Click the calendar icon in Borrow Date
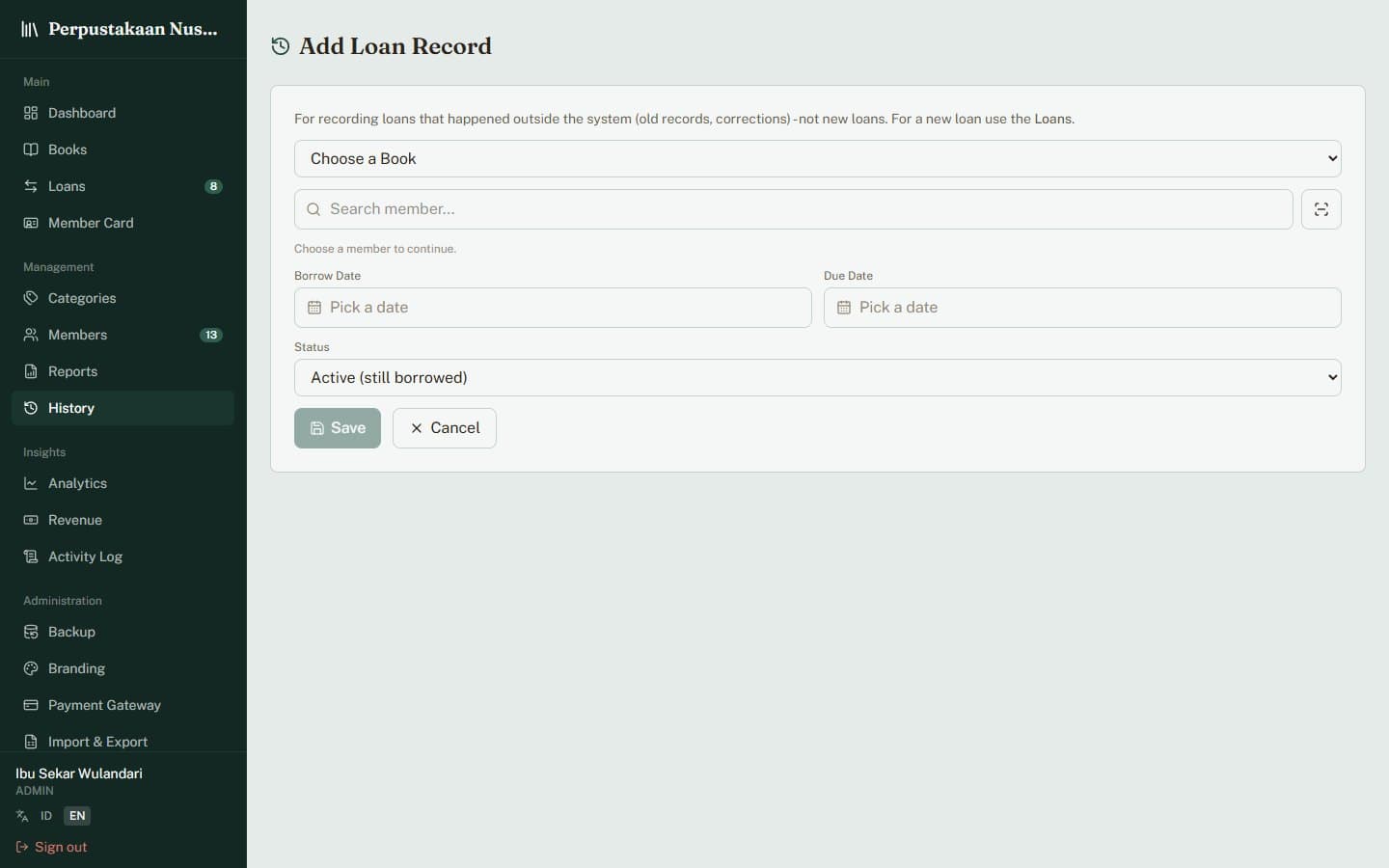The image size is (1389, 868). click(x=314, y=308)
